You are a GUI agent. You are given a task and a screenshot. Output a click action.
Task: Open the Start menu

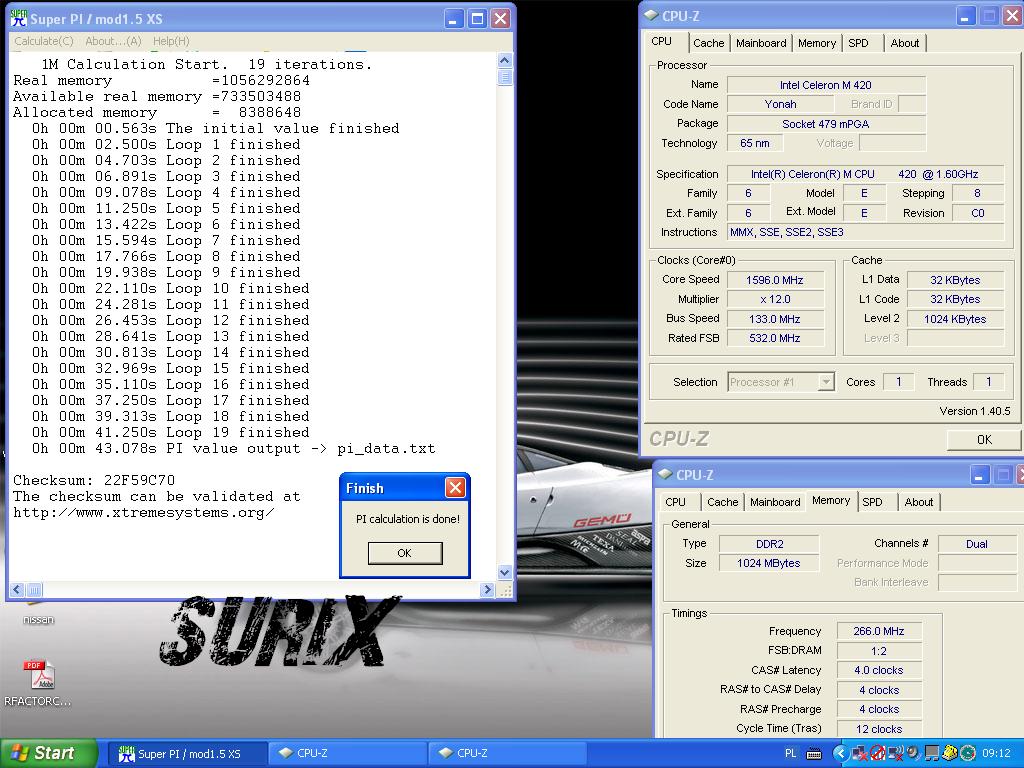(48, 753)
